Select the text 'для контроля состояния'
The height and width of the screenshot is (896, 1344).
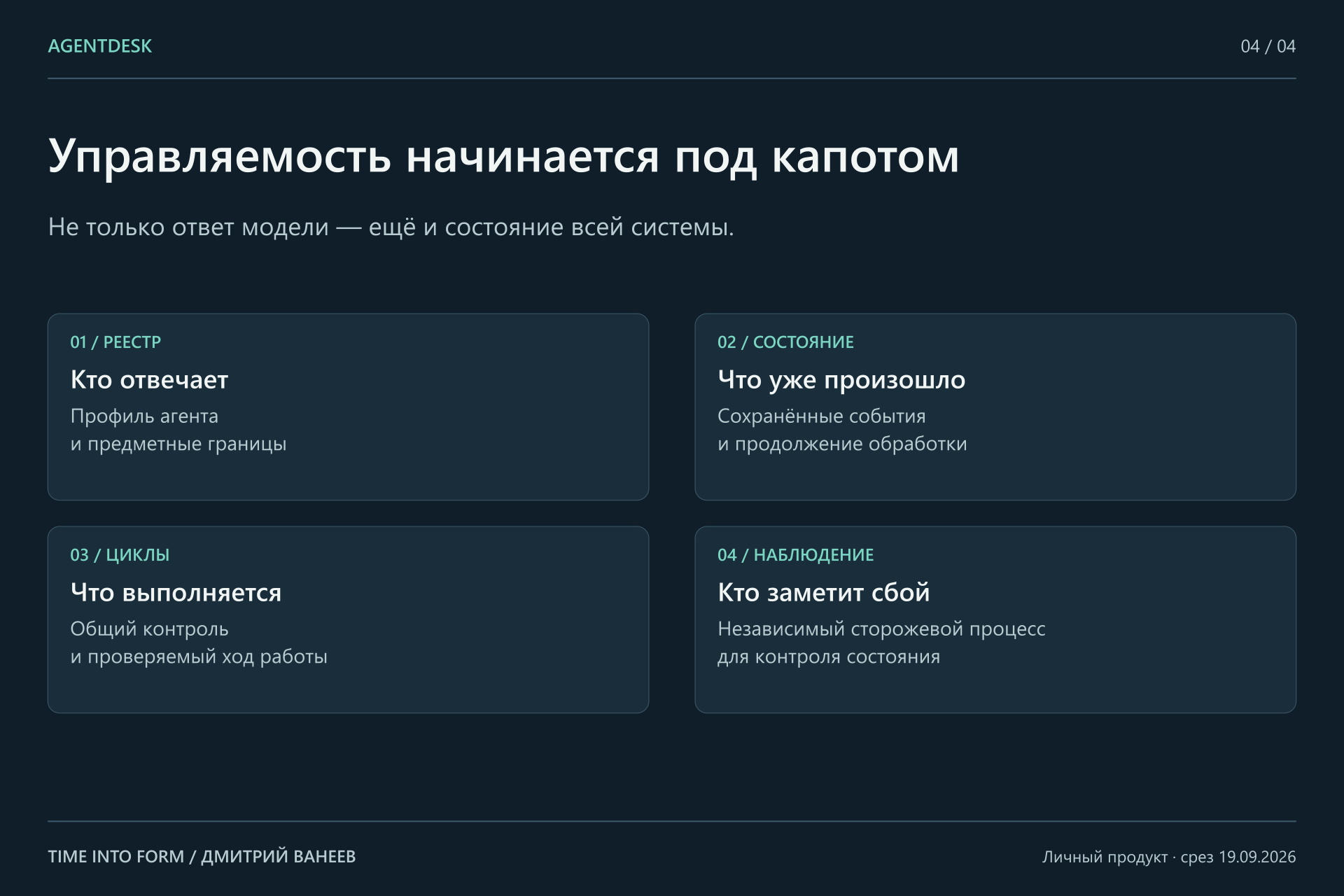[x=829, y=657]
